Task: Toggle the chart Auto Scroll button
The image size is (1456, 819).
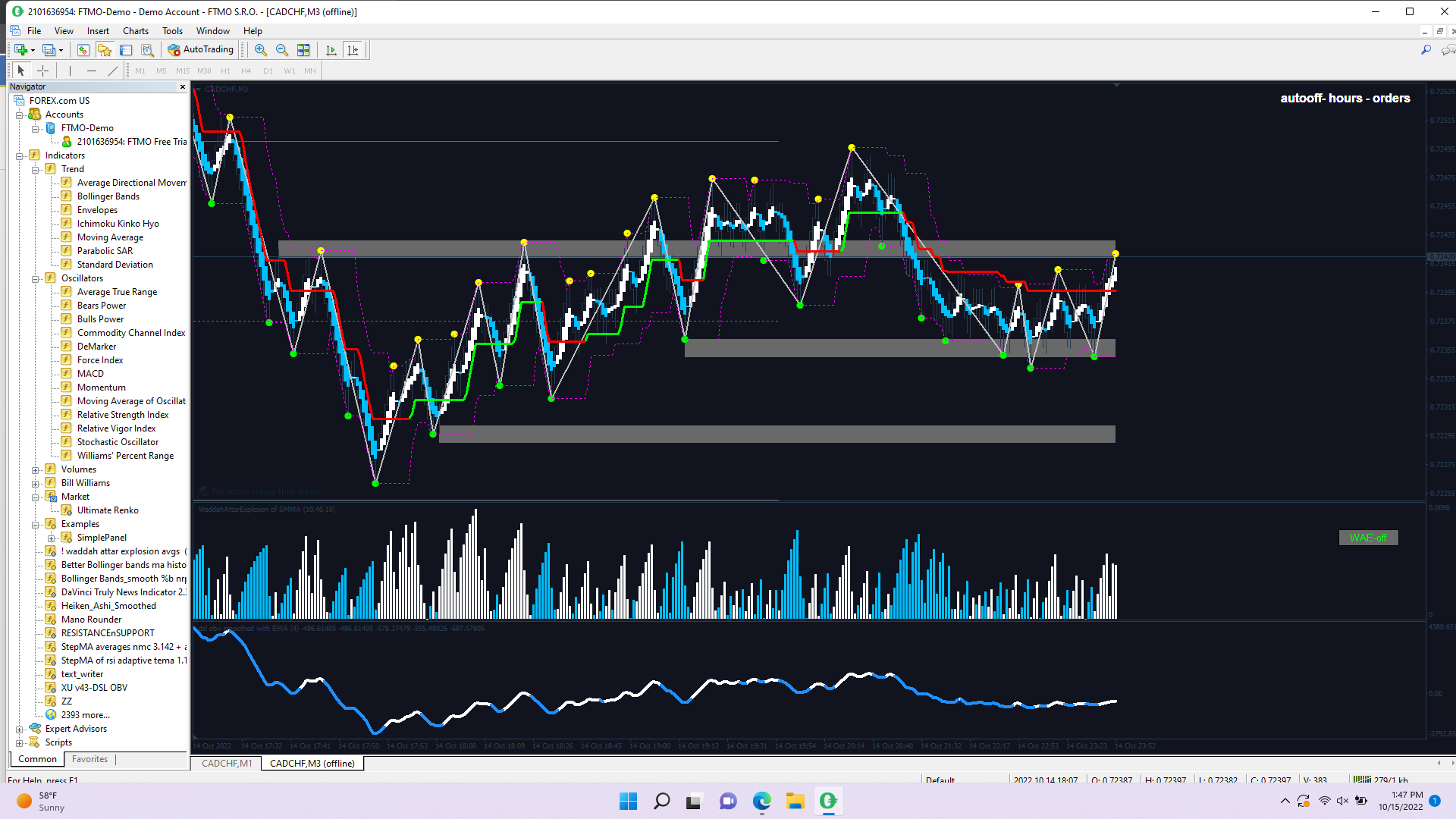Action: point(331,50)
